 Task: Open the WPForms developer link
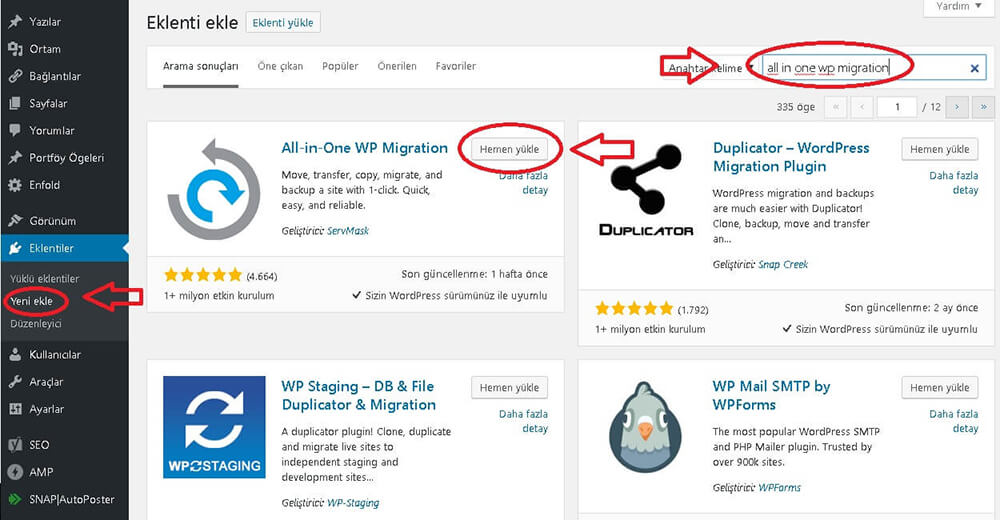(779, 488)
